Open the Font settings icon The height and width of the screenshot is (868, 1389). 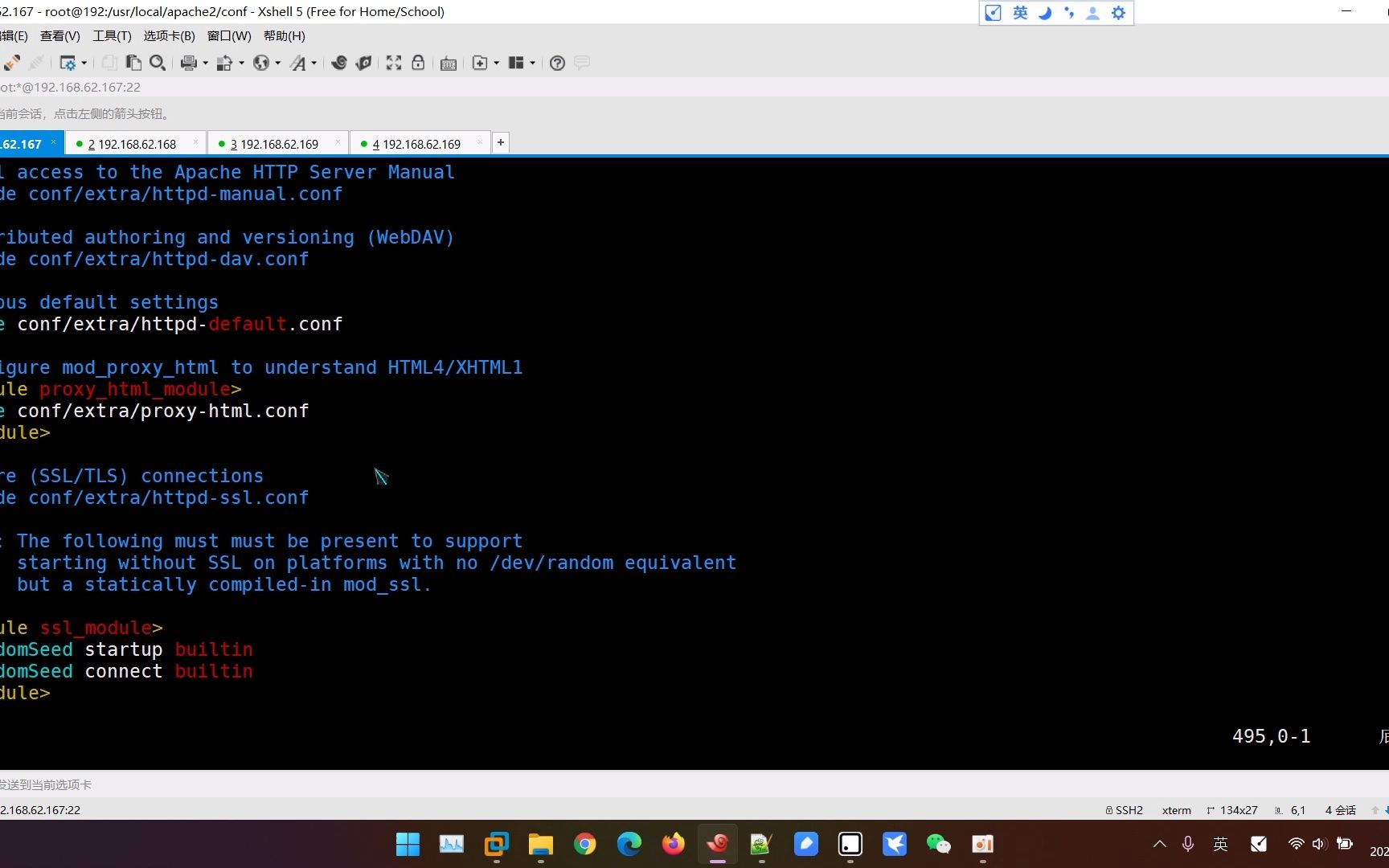coord(298,63)
